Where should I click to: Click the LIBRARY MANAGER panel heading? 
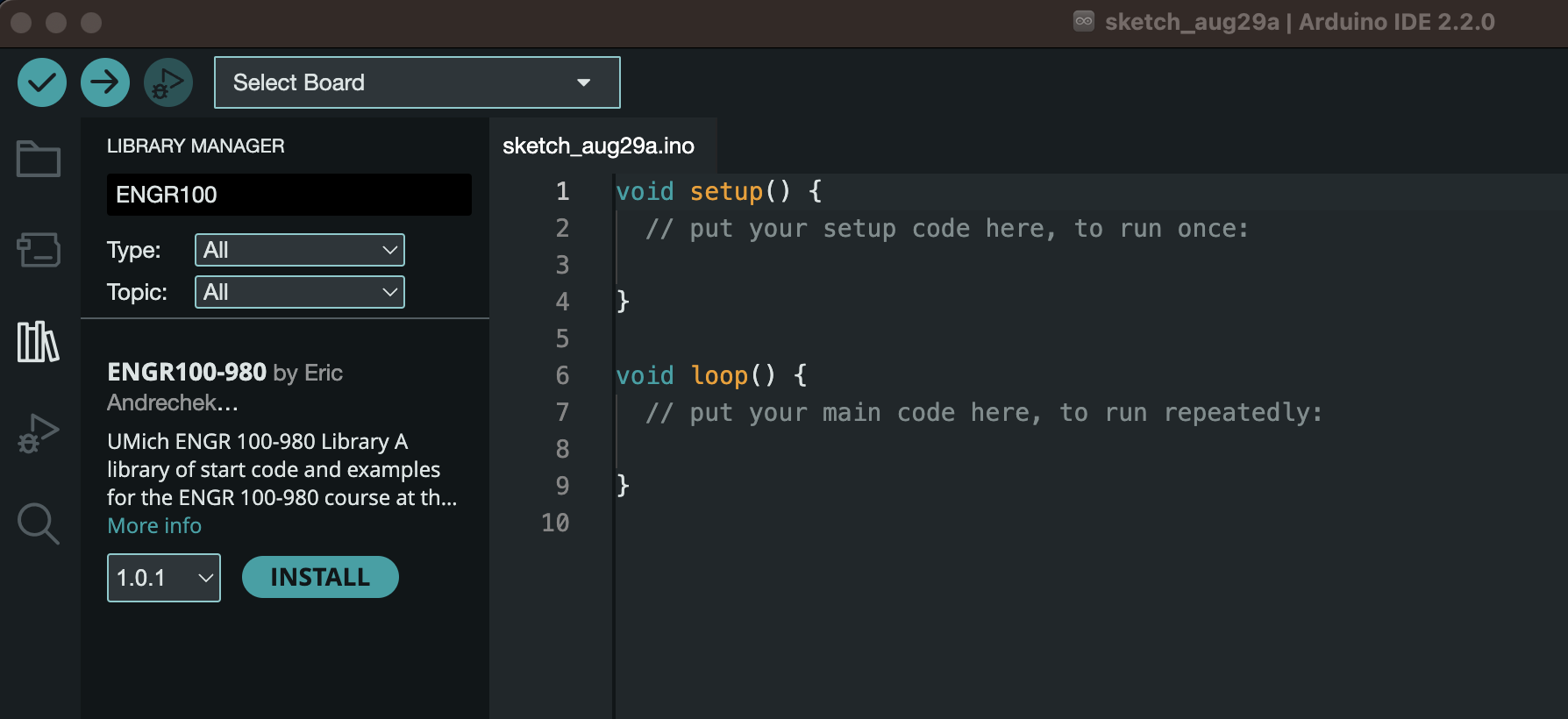[196, 146]
